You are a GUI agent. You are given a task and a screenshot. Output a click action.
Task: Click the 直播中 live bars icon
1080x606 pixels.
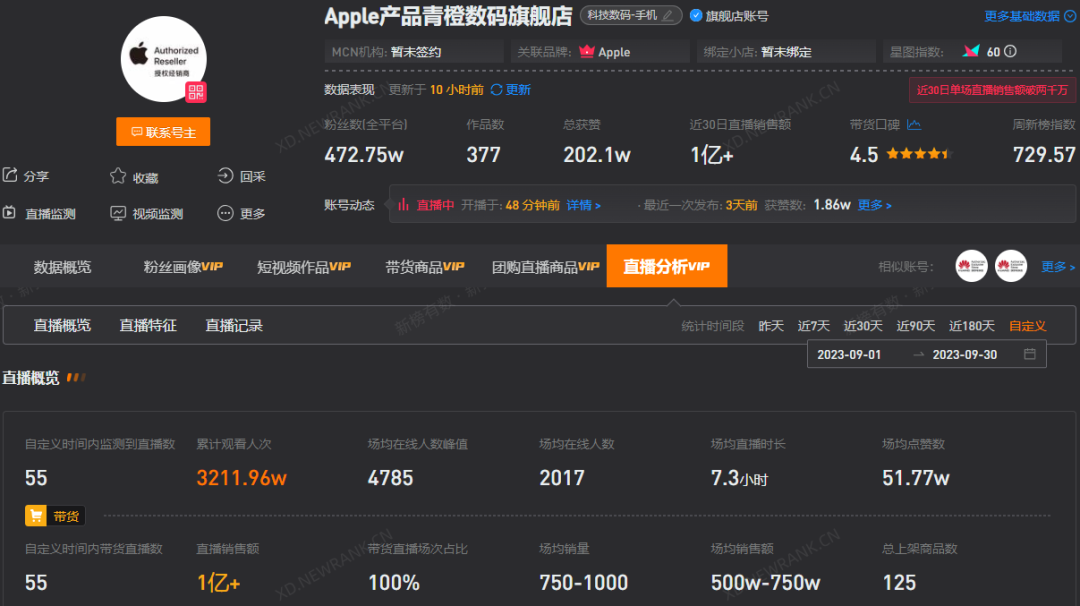(404, 205)
